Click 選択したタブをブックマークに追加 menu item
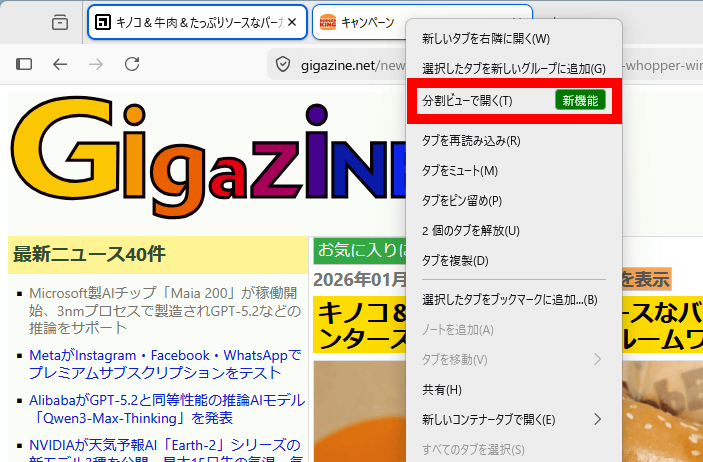 [x=509, y=299]
